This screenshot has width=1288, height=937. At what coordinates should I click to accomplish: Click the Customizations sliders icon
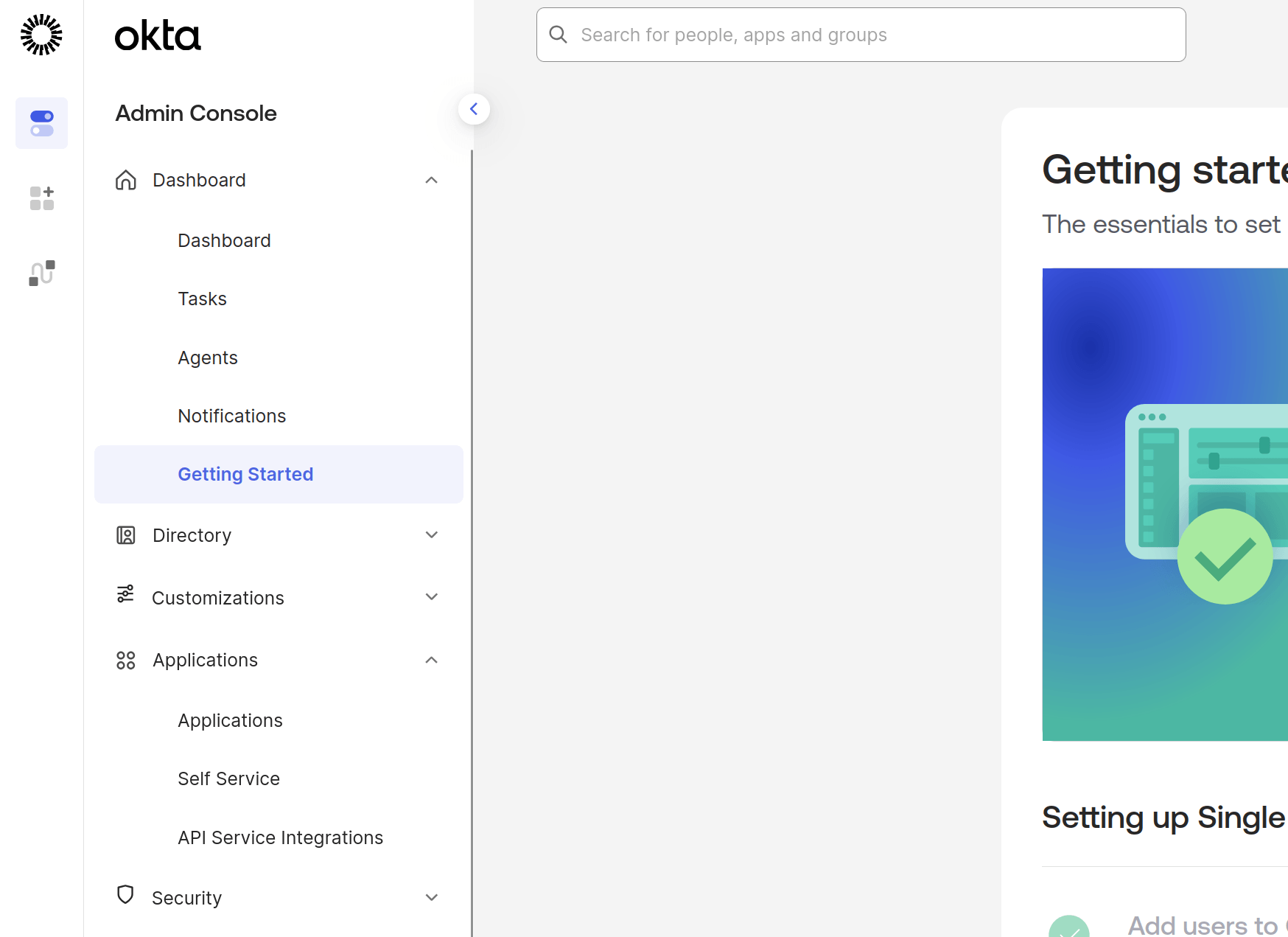coord(126,594)
